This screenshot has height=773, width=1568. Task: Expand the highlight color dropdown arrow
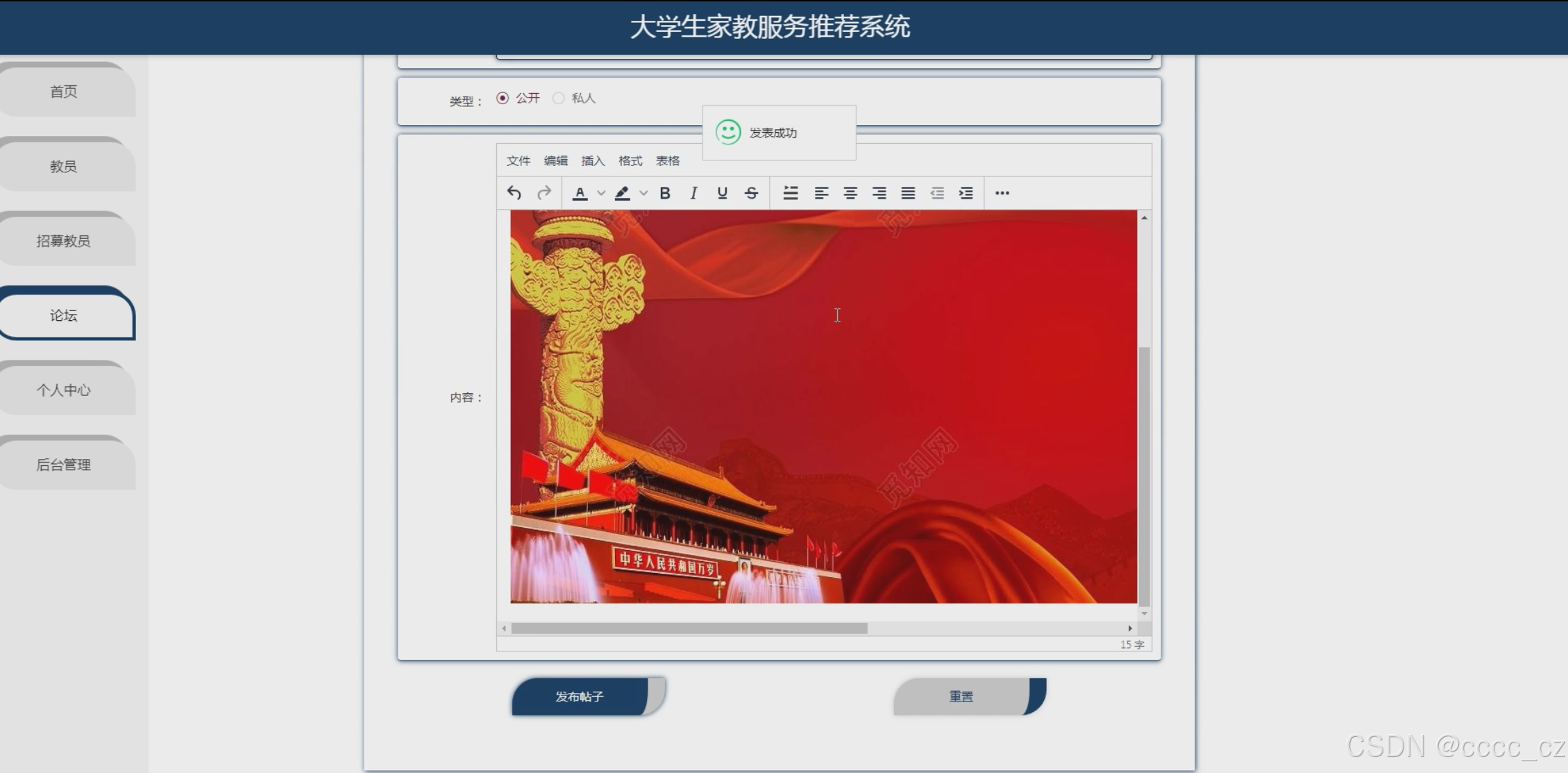click(643, 193)
